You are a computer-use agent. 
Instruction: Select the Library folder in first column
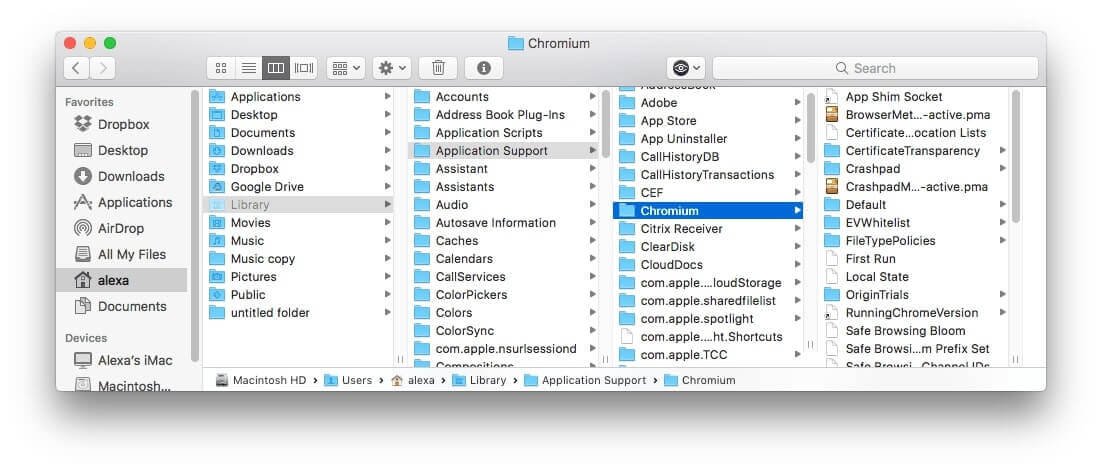(300, 205)
